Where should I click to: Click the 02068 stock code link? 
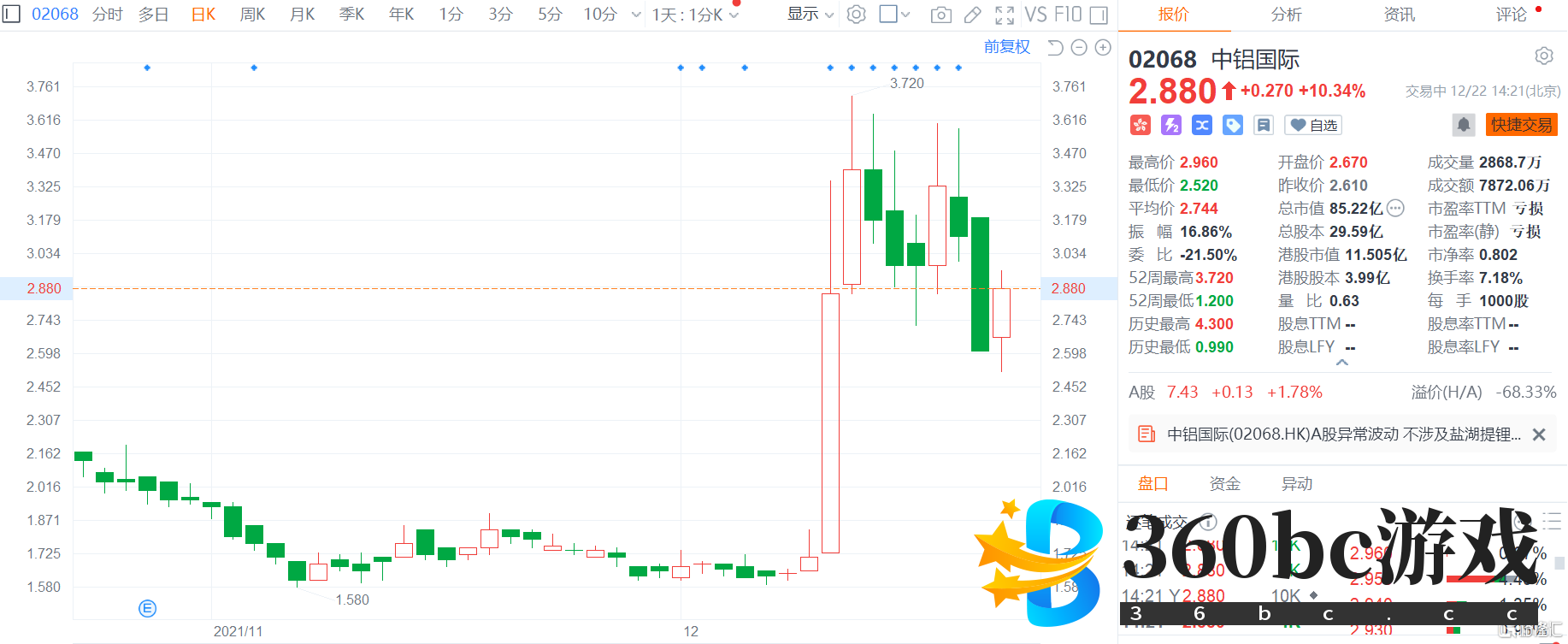[55, 15]
